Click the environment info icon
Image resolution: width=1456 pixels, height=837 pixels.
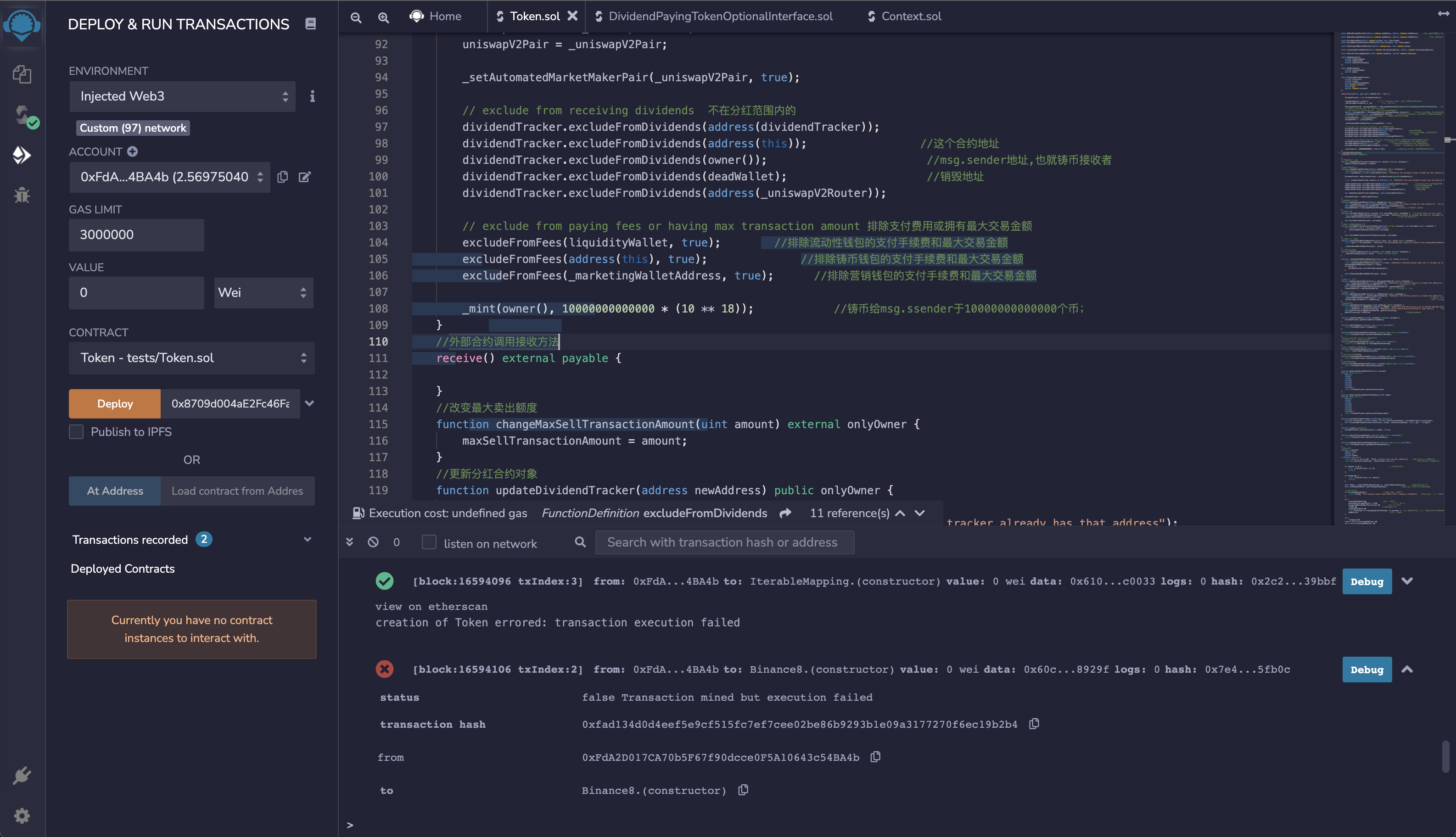click(312, 96)
